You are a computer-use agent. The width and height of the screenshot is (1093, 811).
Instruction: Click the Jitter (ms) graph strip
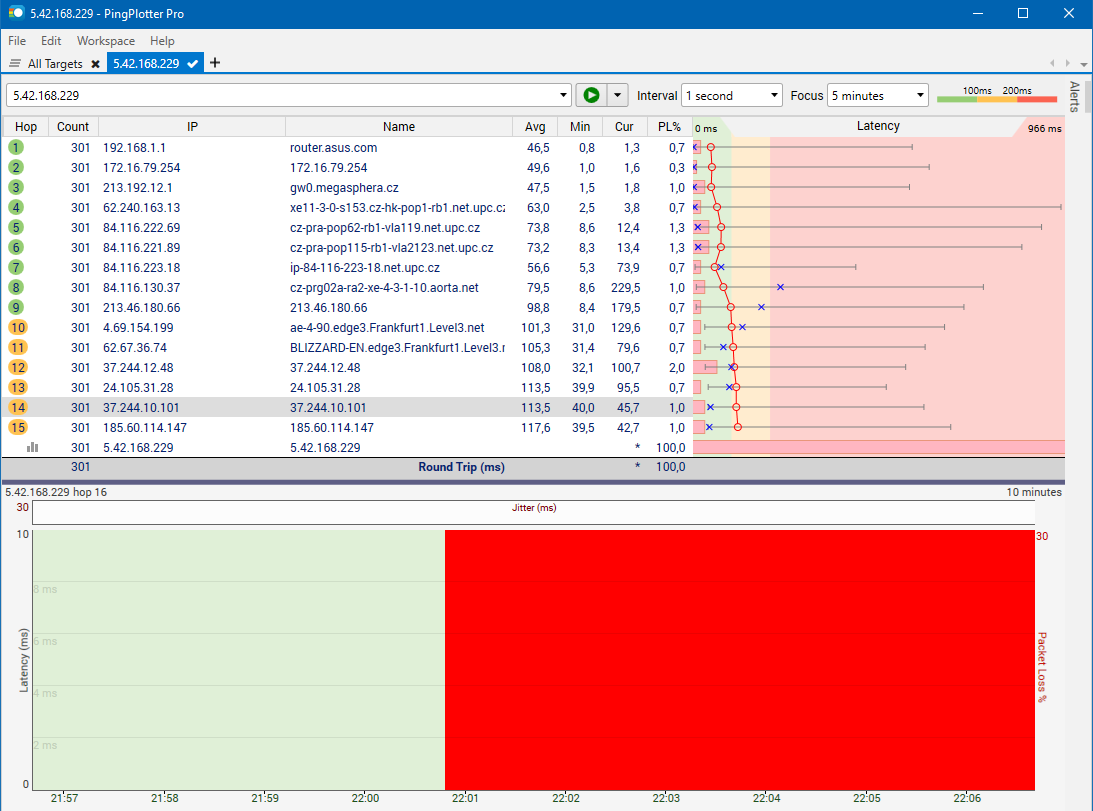pyautogui.click(x=533, y=513)
